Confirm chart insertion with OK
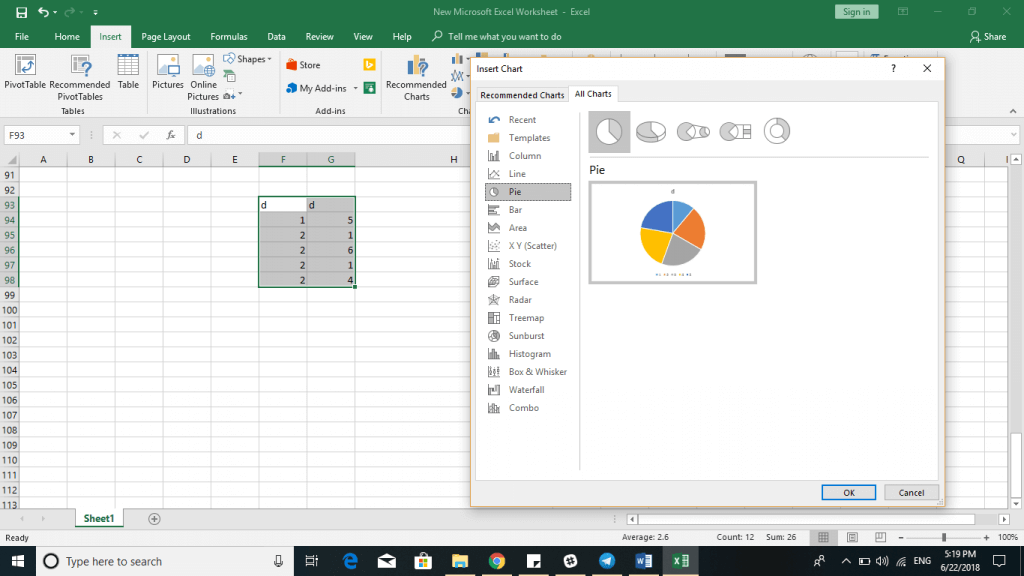 coord(848,492)
